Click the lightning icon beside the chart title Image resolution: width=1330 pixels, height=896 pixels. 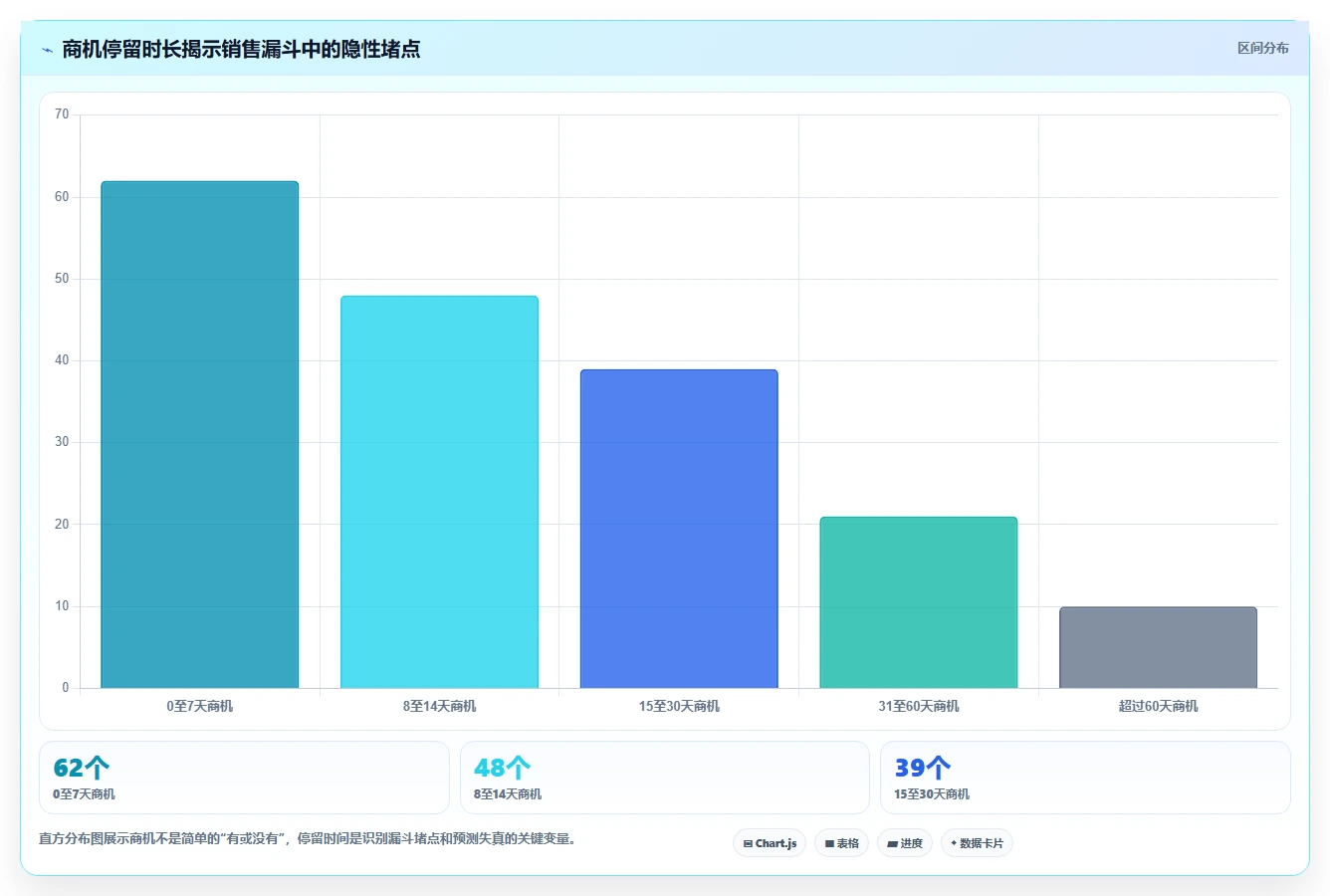pyautogui.click(x=47, y=50)
